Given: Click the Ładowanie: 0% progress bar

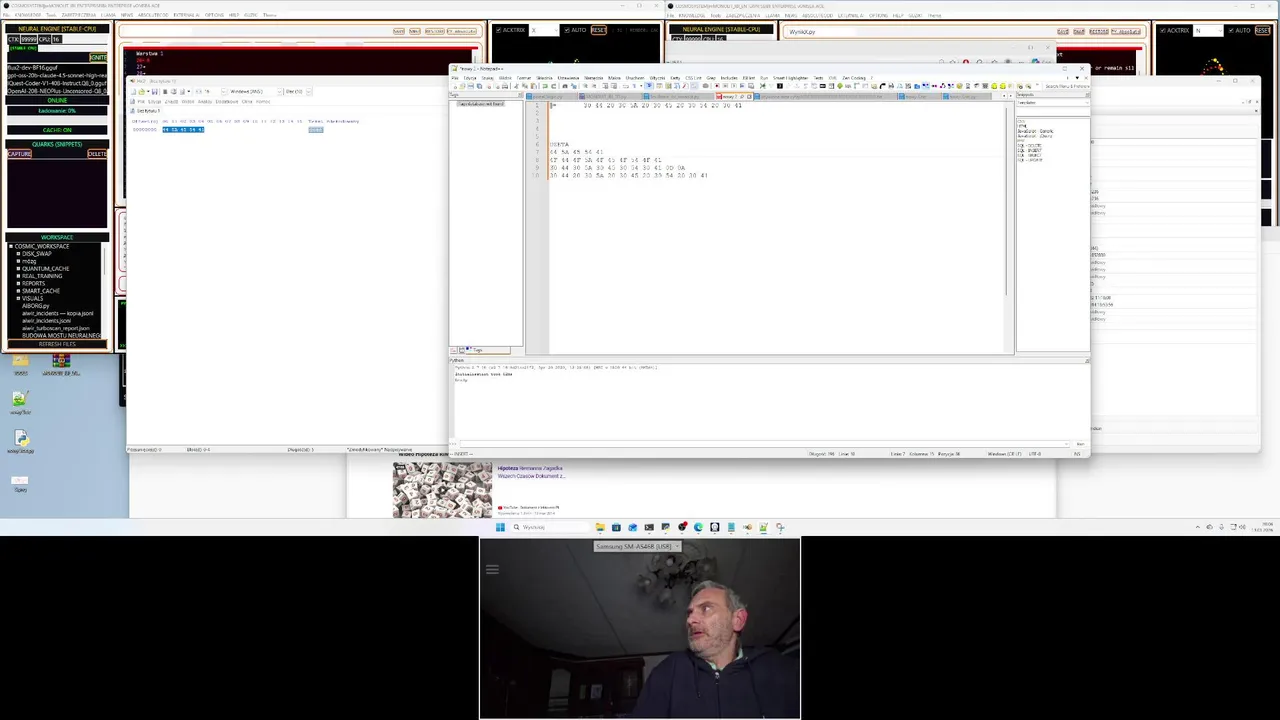Looking at the screenshot, I should click(x=57, y=111).
